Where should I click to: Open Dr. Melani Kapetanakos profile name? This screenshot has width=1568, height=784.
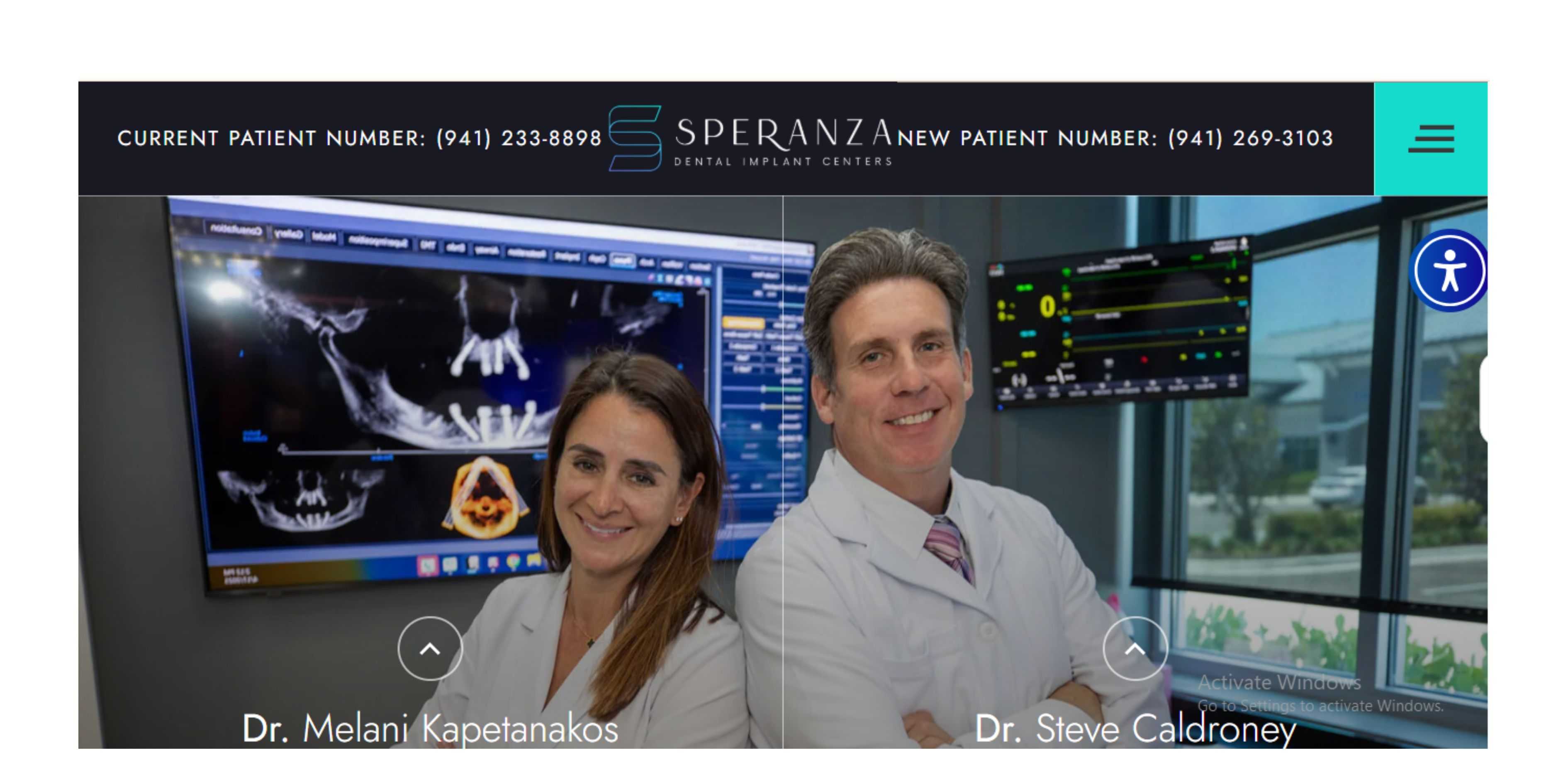pos(430,728)
